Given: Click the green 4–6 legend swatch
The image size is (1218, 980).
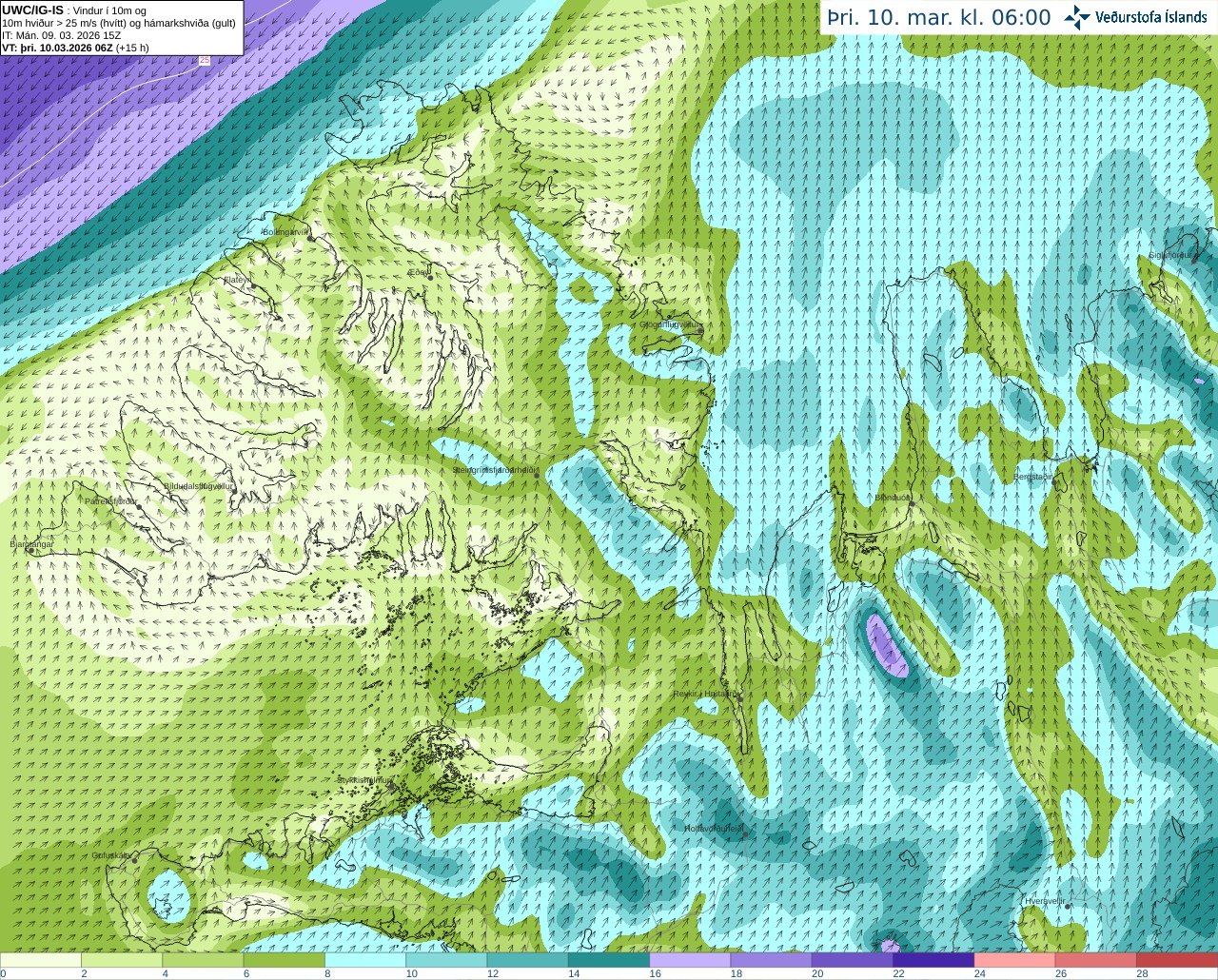Looking at the screenshot, I should [x=203, y=960].
